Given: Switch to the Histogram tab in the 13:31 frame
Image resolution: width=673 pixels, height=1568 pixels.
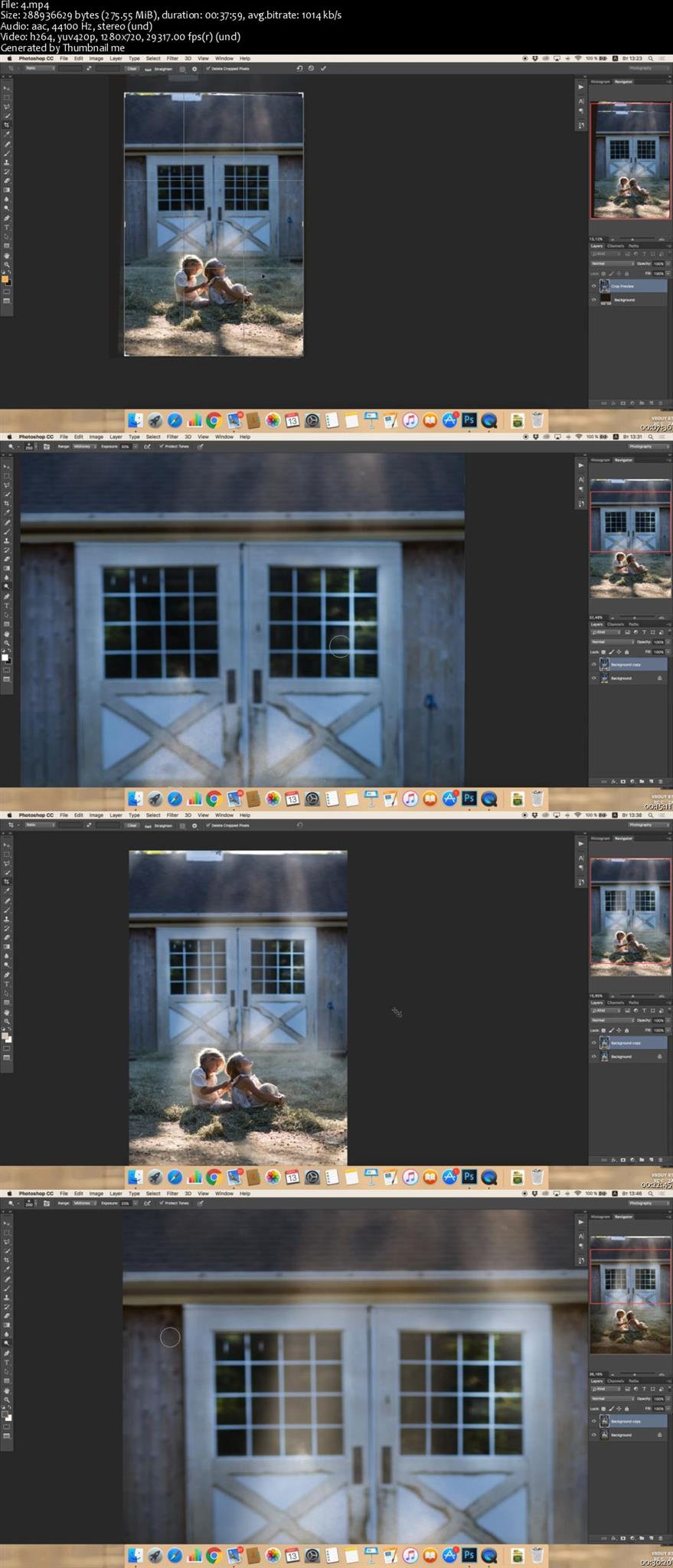Looking at the screenshot, I should click(x=600, y=460).
